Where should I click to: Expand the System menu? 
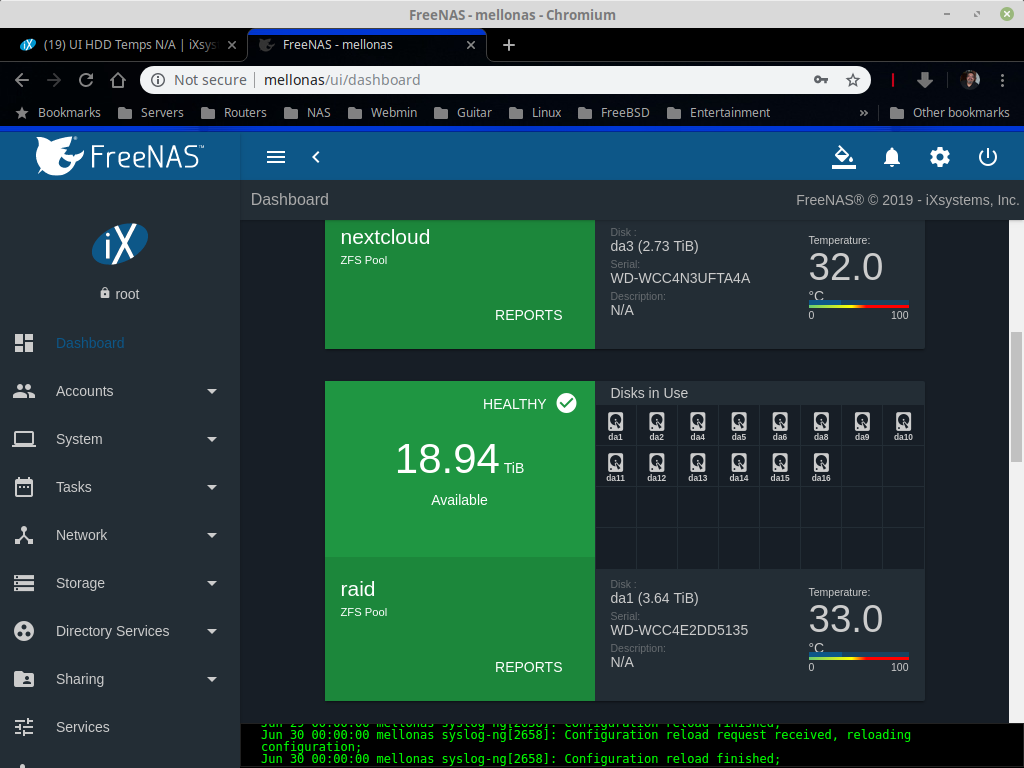(120, 439)
